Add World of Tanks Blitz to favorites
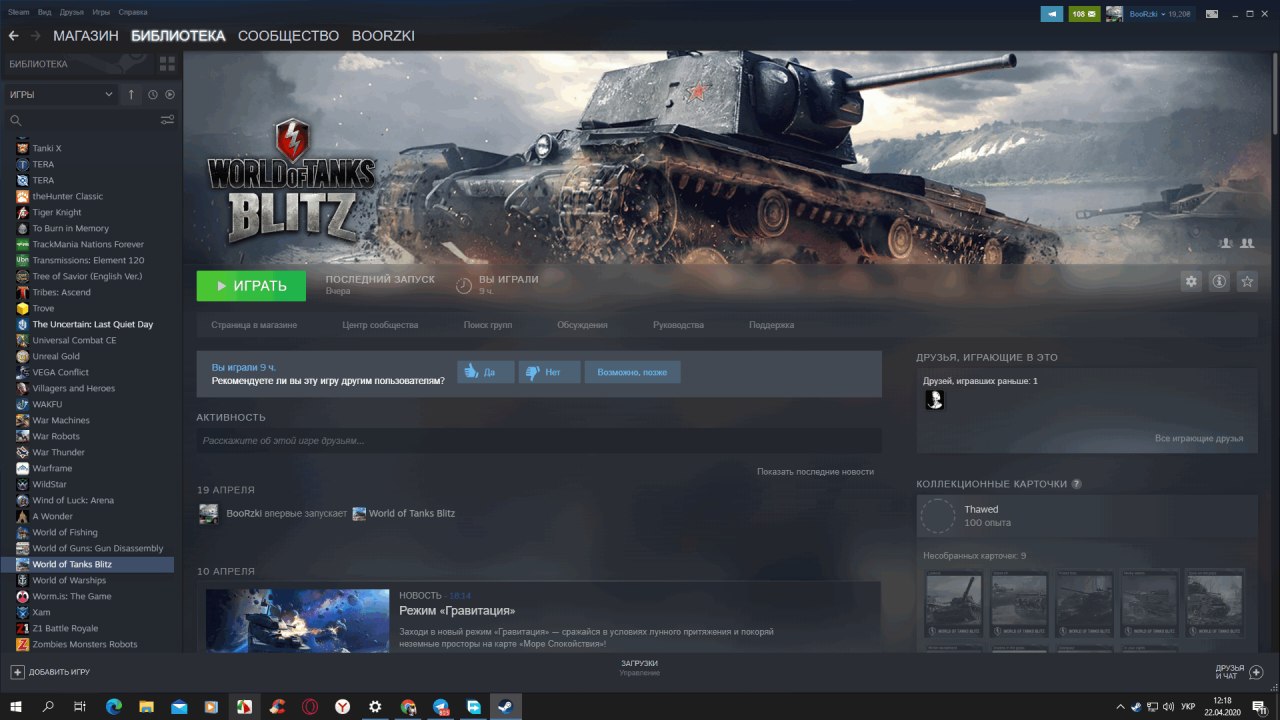Image resolution: width=1280 pixels, height=720 pixels. coord(1247,282)
